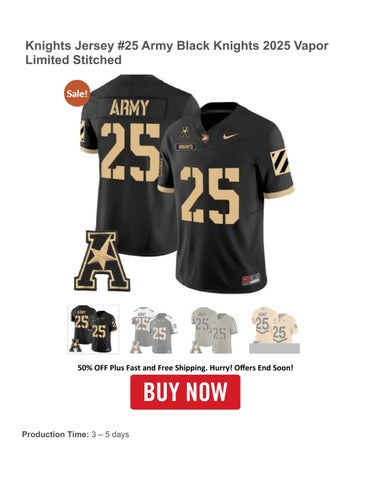Select the cream colored jersey thumbnail
The width and height of the screenshot is (371, 480).
click(x=274, y=329)
